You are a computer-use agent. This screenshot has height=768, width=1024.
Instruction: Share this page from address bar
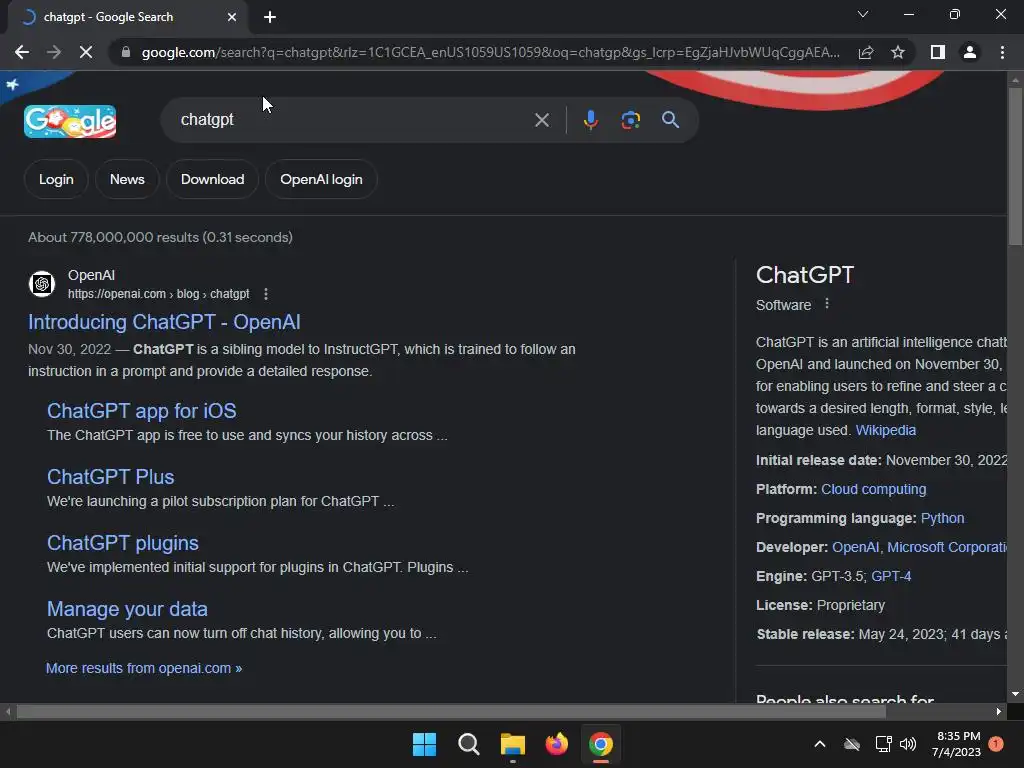(x=866, y=52)
